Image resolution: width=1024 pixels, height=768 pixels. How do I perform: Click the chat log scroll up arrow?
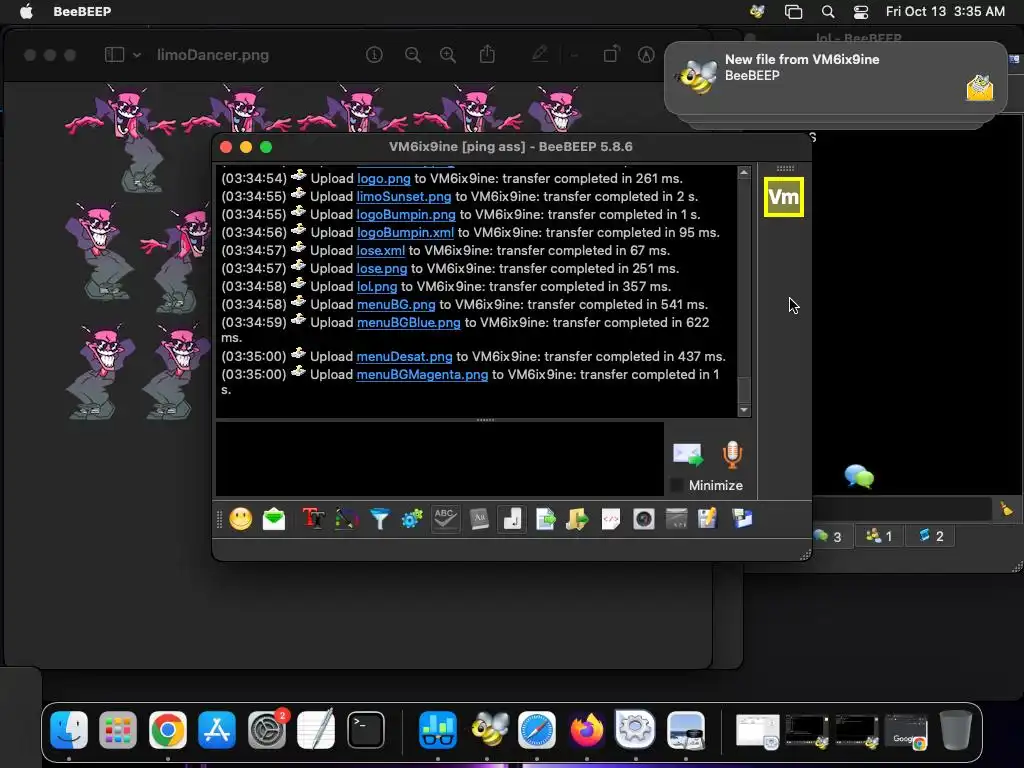pyautogui.click(x=744, y=172)
